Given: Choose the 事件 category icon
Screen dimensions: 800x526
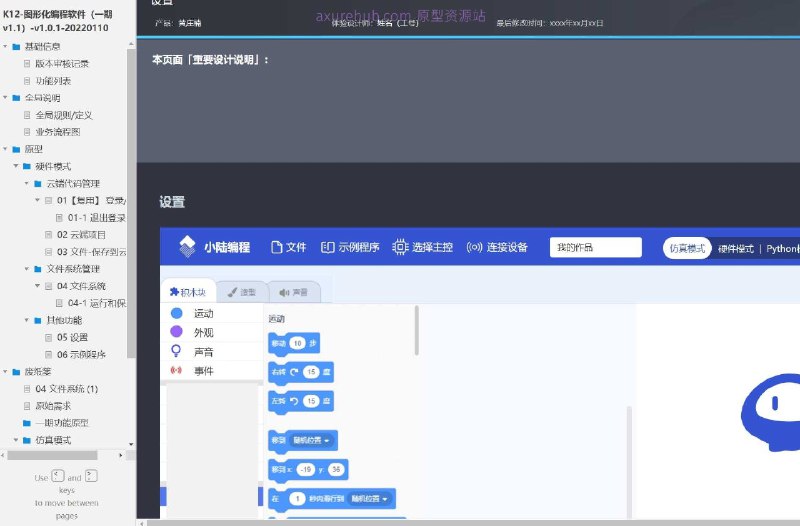Looking at the screenshot, I should [176, 370].
